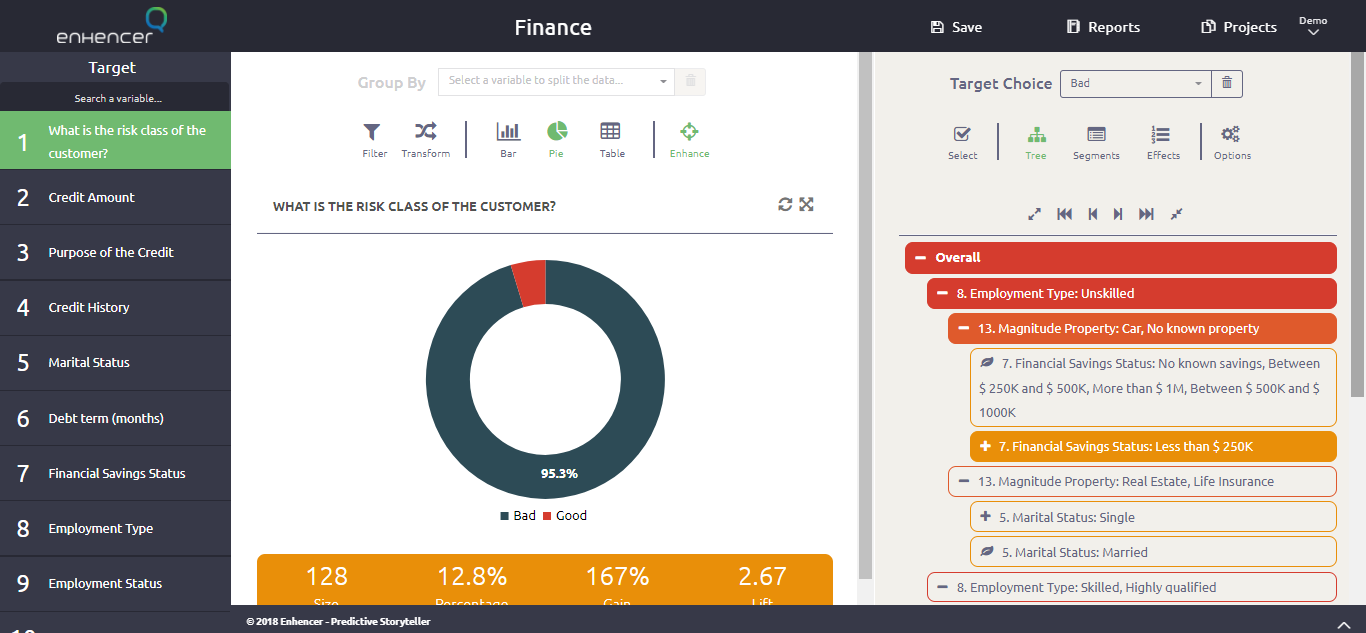
Task: Go to previous tree node
Action: tap(1093, 214)
